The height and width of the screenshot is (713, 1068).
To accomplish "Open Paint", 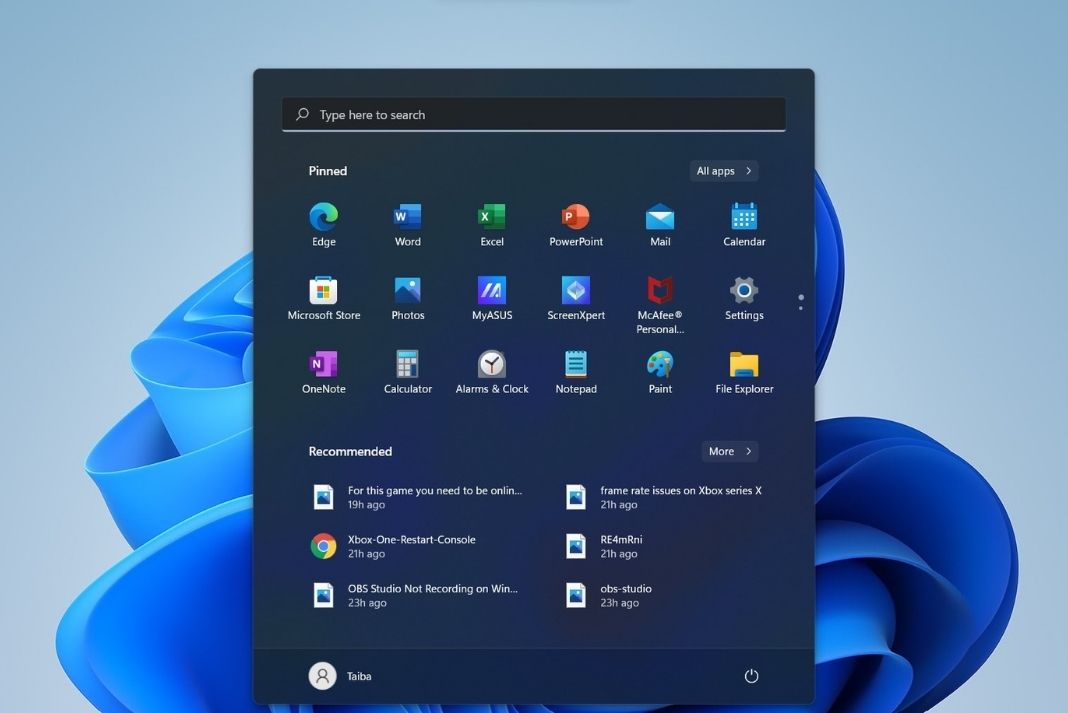I will point(659,371).
